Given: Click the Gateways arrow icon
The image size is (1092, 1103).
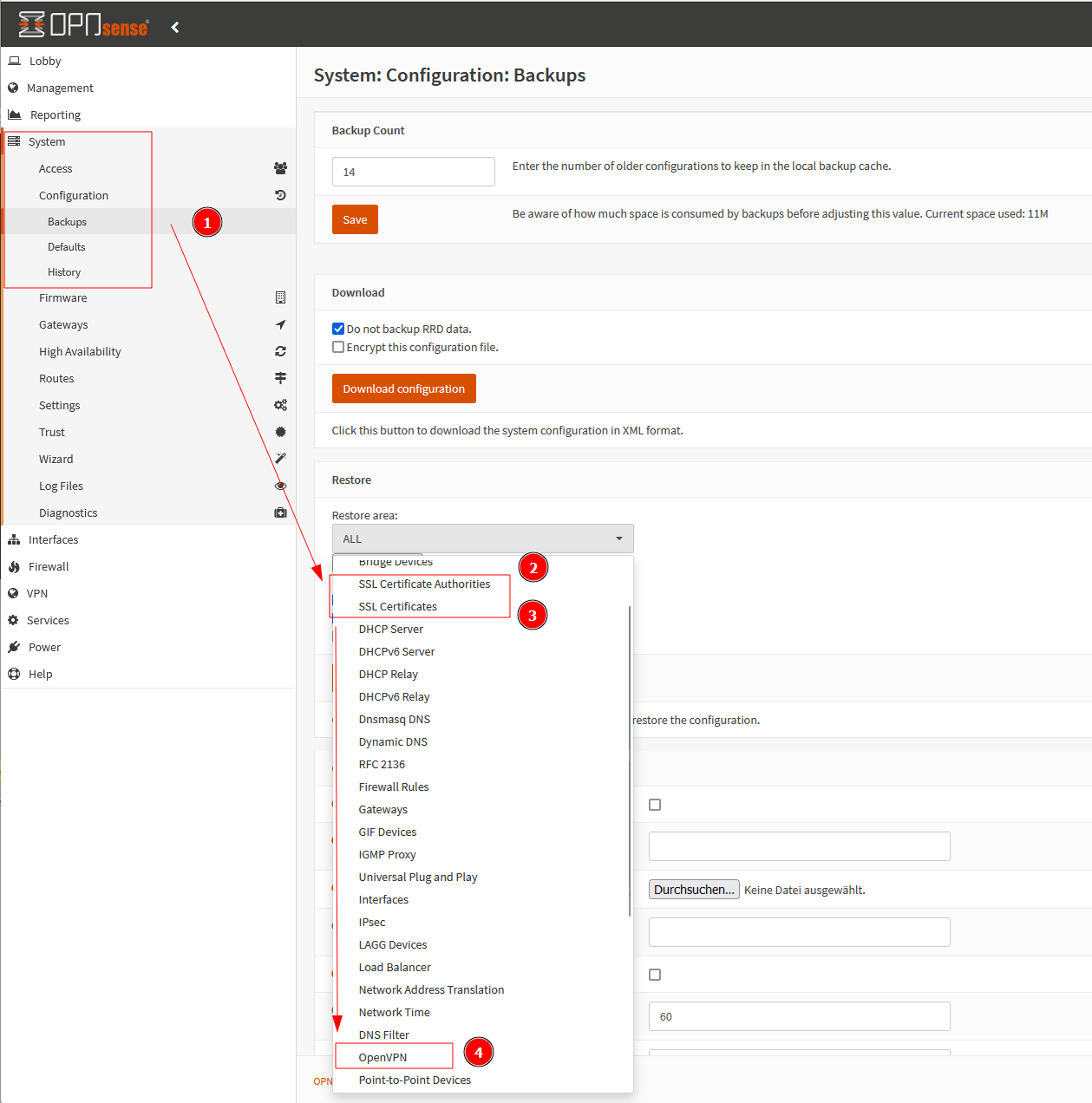Looking at the screenshot, I should [x=280, y=324].
